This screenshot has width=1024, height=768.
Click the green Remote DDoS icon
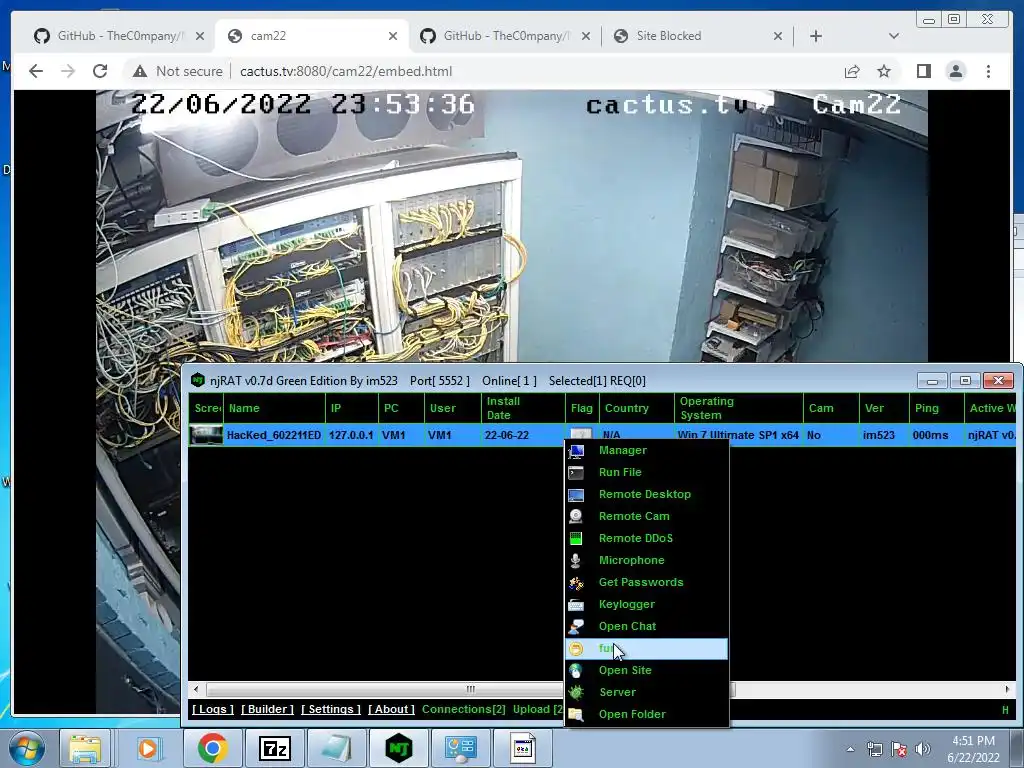pyautogui.click(x=576, y=539)
